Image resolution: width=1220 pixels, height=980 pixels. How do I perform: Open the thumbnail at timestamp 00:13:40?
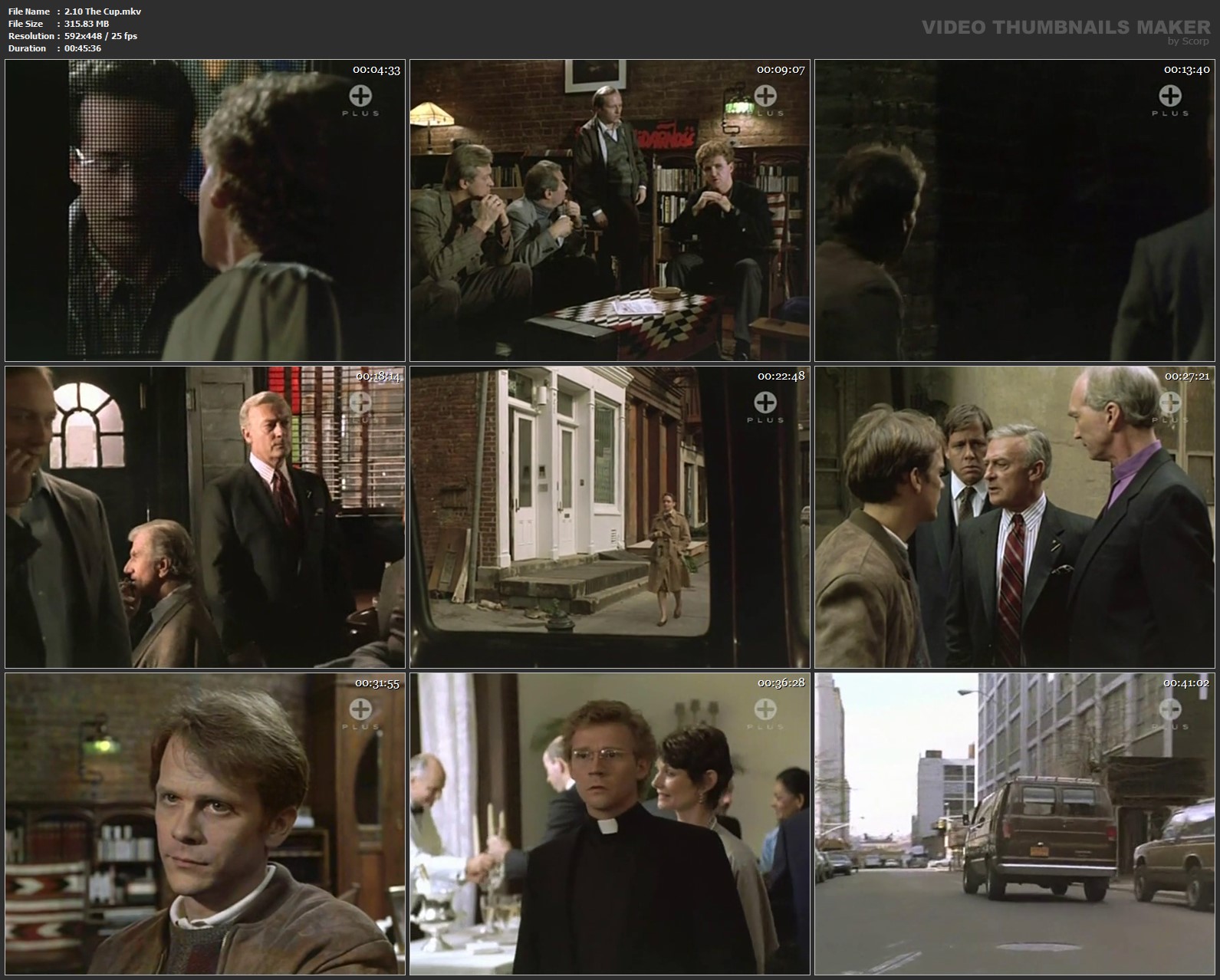coord(1014,210)
